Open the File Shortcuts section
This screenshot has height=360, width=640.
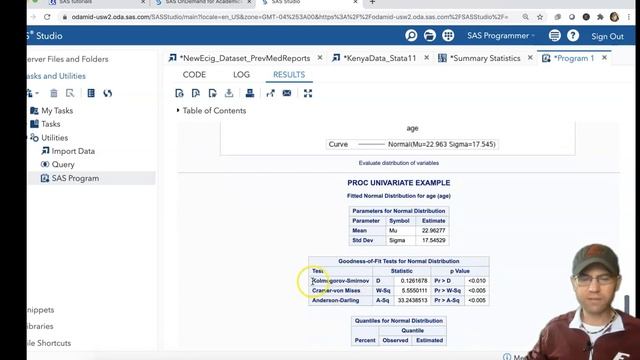tap(49, 343)
